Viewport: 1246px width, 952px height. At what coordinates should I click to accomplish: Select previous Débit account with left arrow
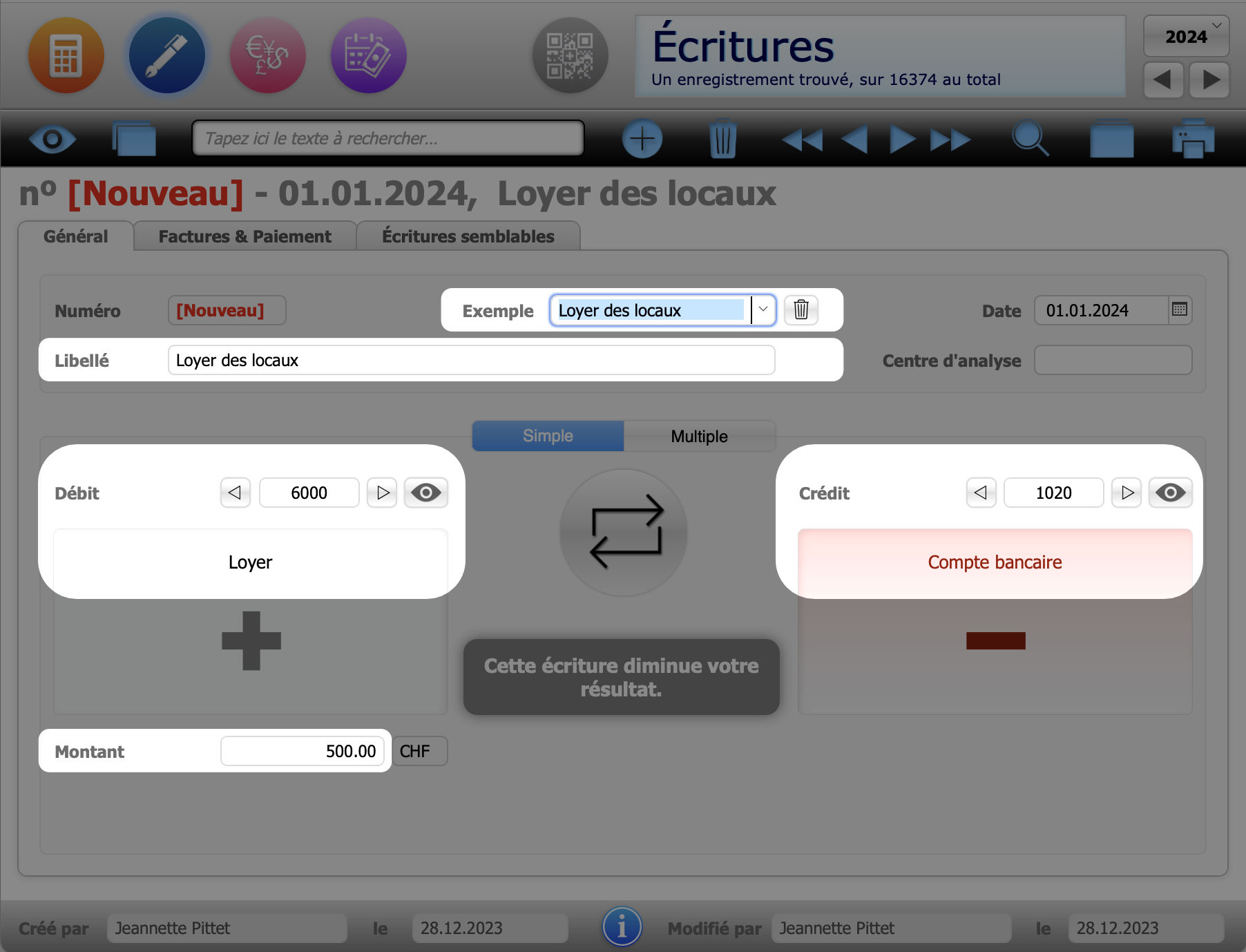(236, 493)
